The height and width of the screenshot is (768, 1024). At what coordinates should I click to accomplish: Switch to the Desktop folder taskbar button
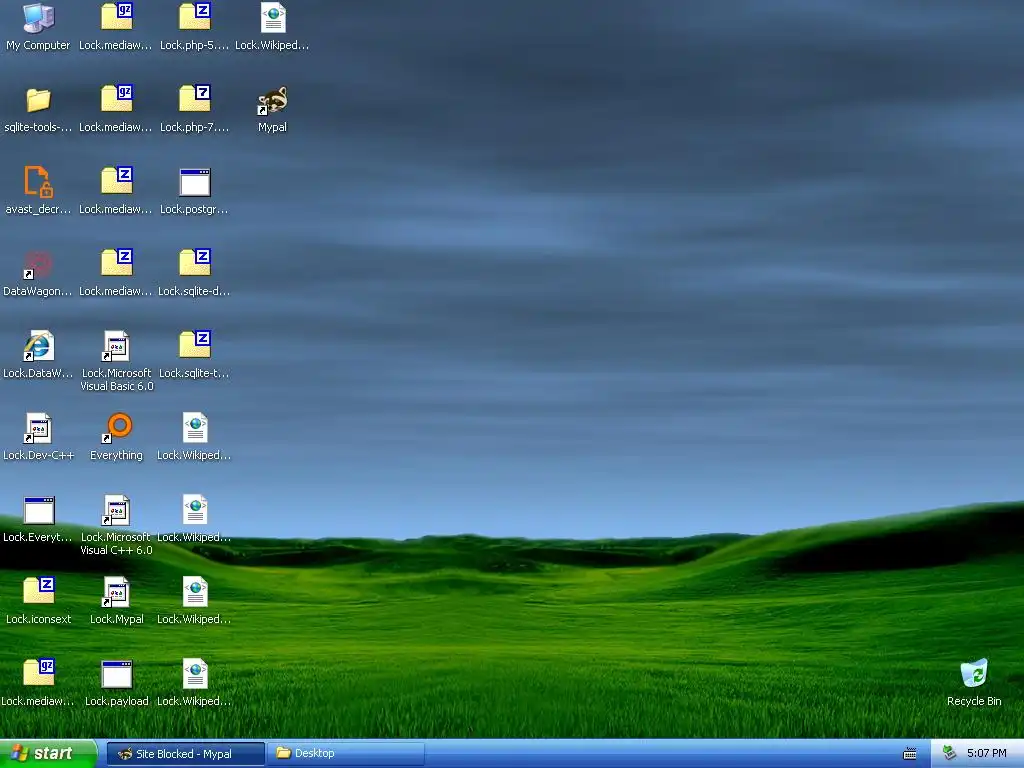(345, 754)
